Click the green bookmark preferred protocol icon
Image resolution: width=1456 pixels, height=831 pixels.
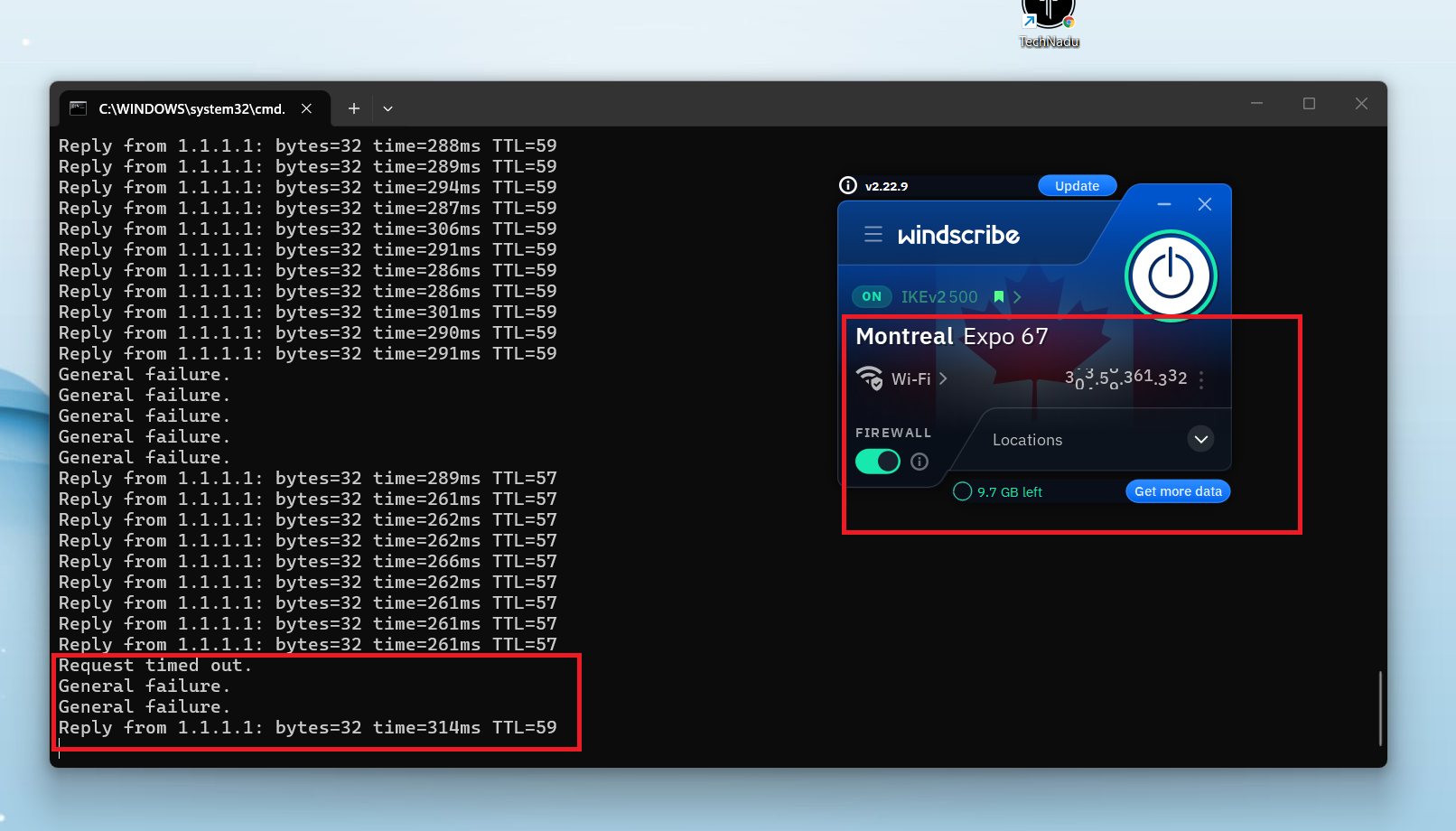(x=999, y=296)
